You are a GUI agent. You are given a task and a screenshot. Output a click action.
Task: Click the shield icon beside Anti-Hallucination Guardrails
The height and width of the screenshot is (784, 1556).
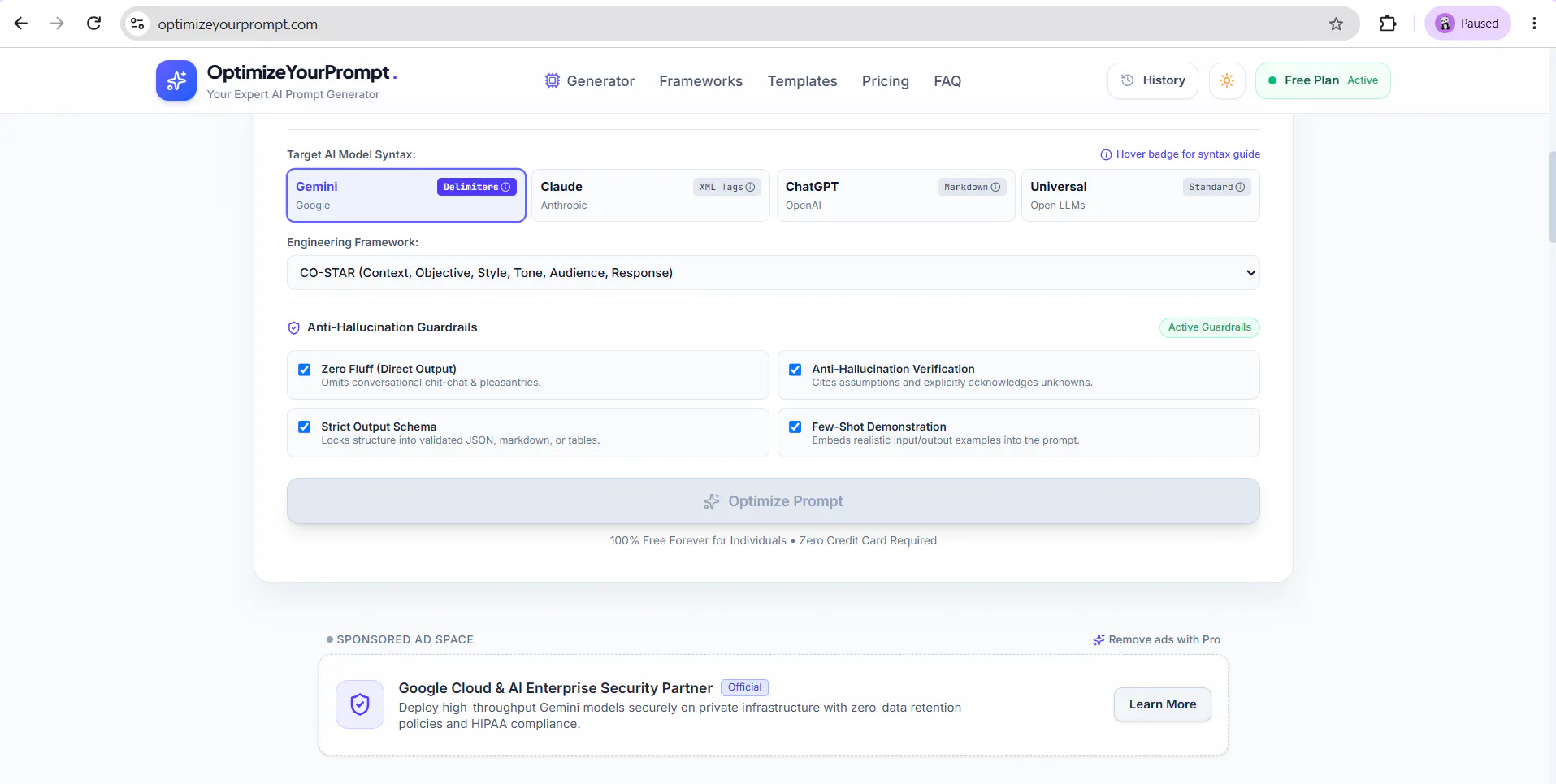pyautogui.click(x=294, y=327)
